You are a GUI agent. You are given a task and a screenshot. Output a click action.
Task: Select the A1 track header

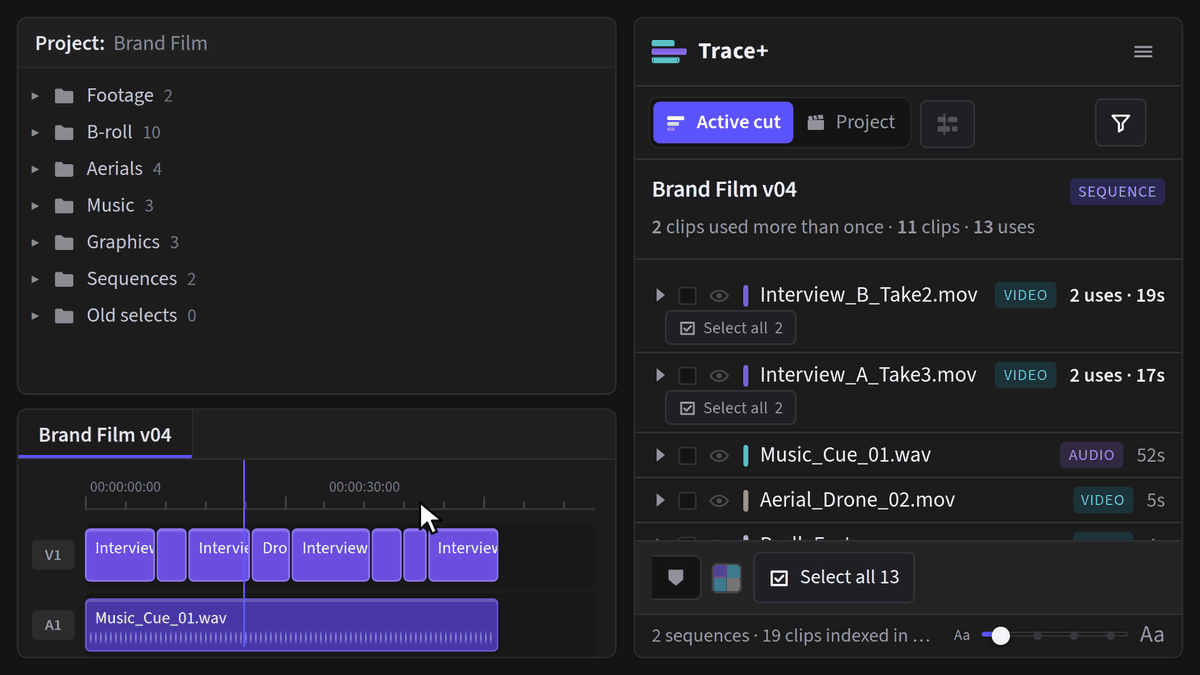click(53, 625)
